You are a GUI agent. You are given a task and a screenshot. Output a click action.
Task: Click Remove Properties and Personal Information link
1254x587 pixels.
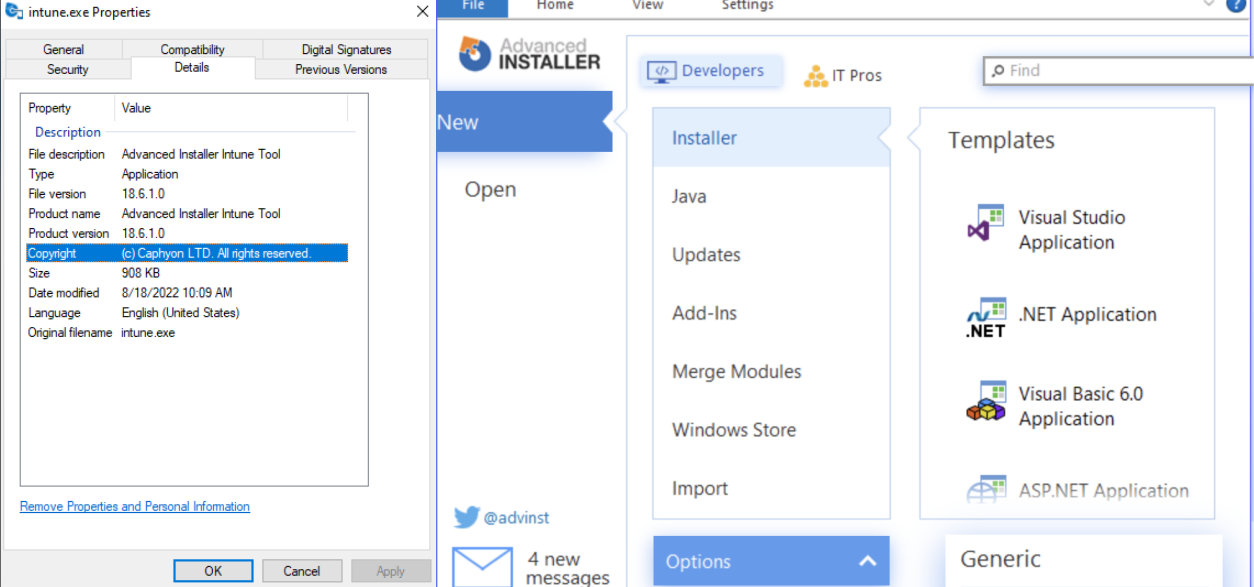coord(135,507)
